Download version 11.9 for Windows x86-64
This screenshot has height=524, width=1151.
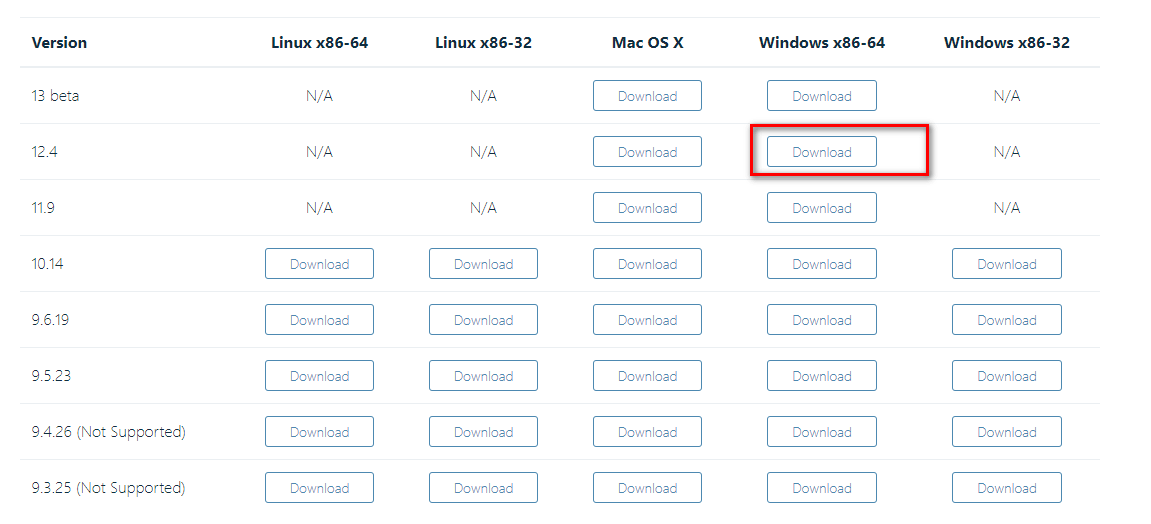[x=821, y=208]
